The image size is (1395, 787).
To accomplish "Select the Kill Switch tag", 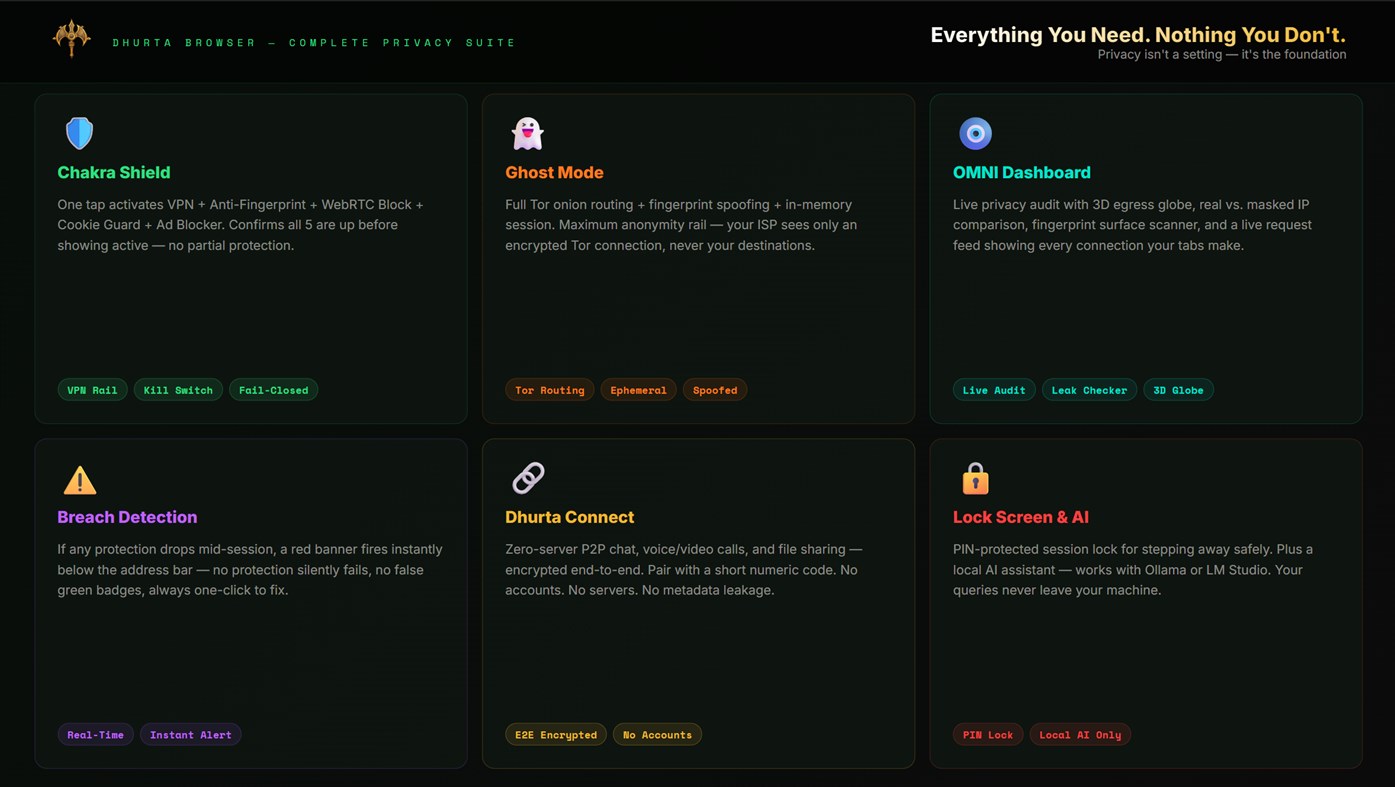I will click(x=178, y=390).
